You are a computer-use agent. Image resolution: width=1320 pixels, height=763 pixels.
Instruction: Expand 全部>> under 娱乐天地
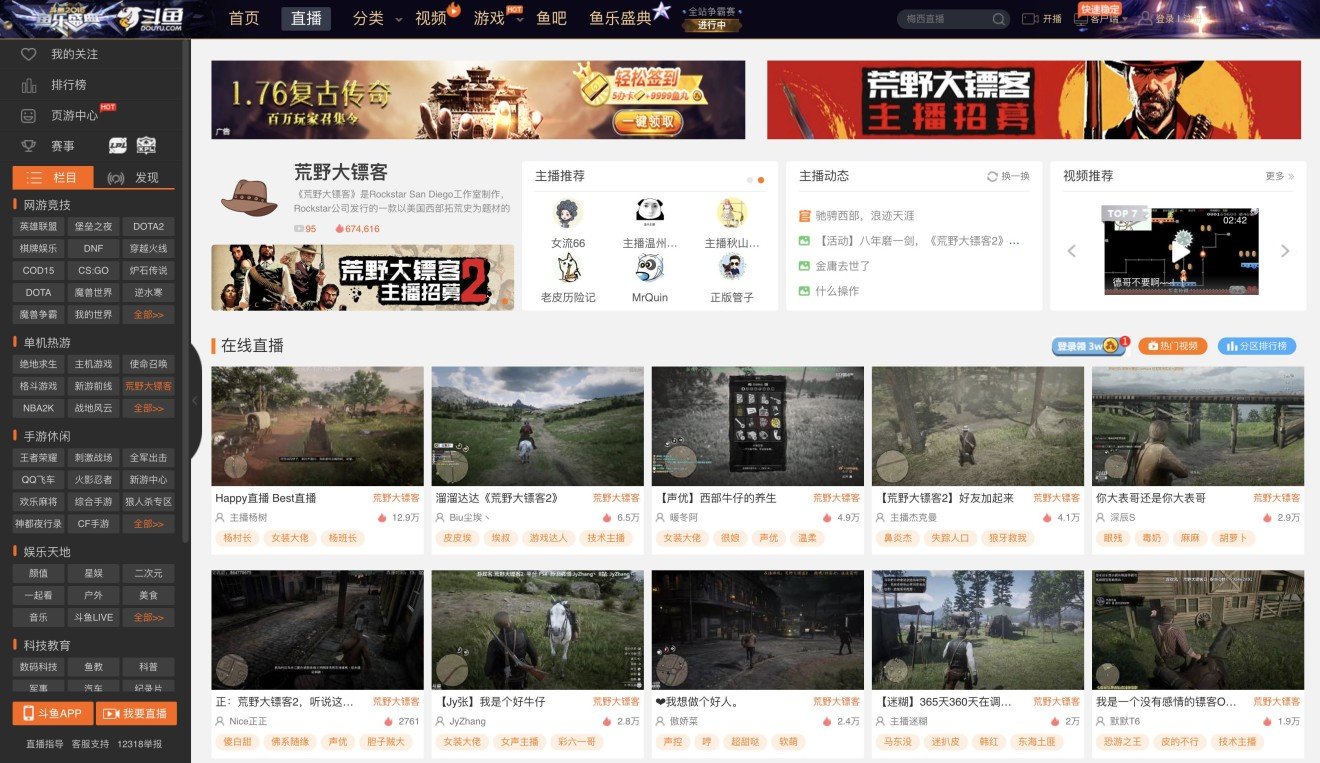[148, 618]
